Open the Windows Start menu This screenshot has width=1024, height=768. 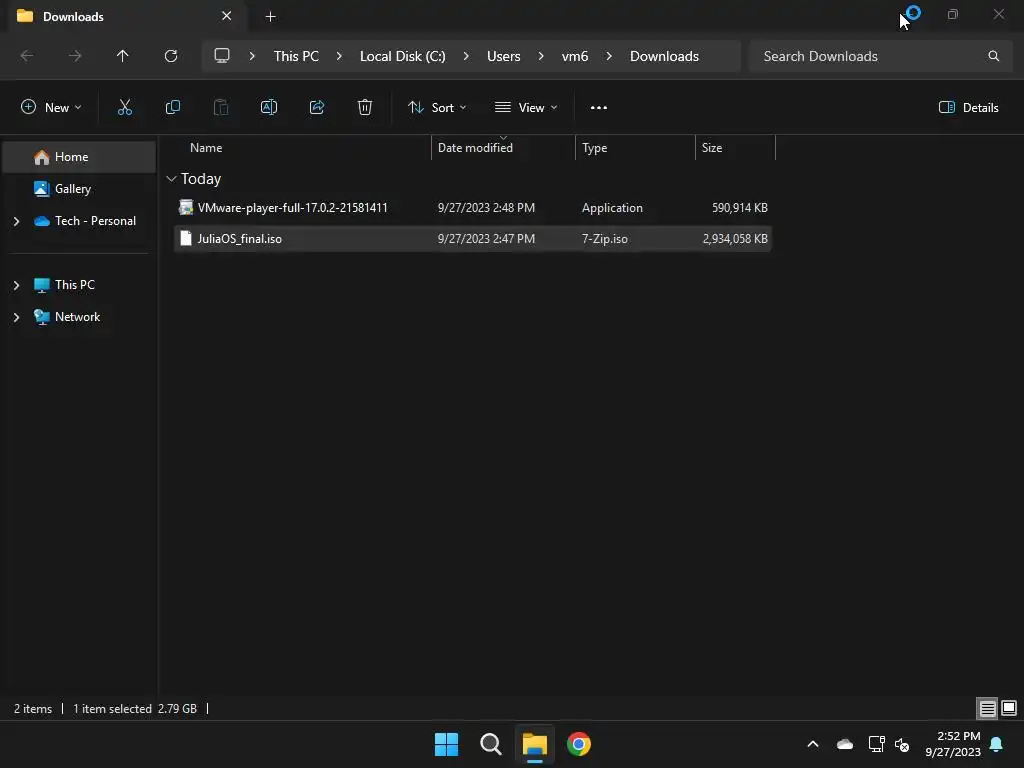tap(447, 744)
